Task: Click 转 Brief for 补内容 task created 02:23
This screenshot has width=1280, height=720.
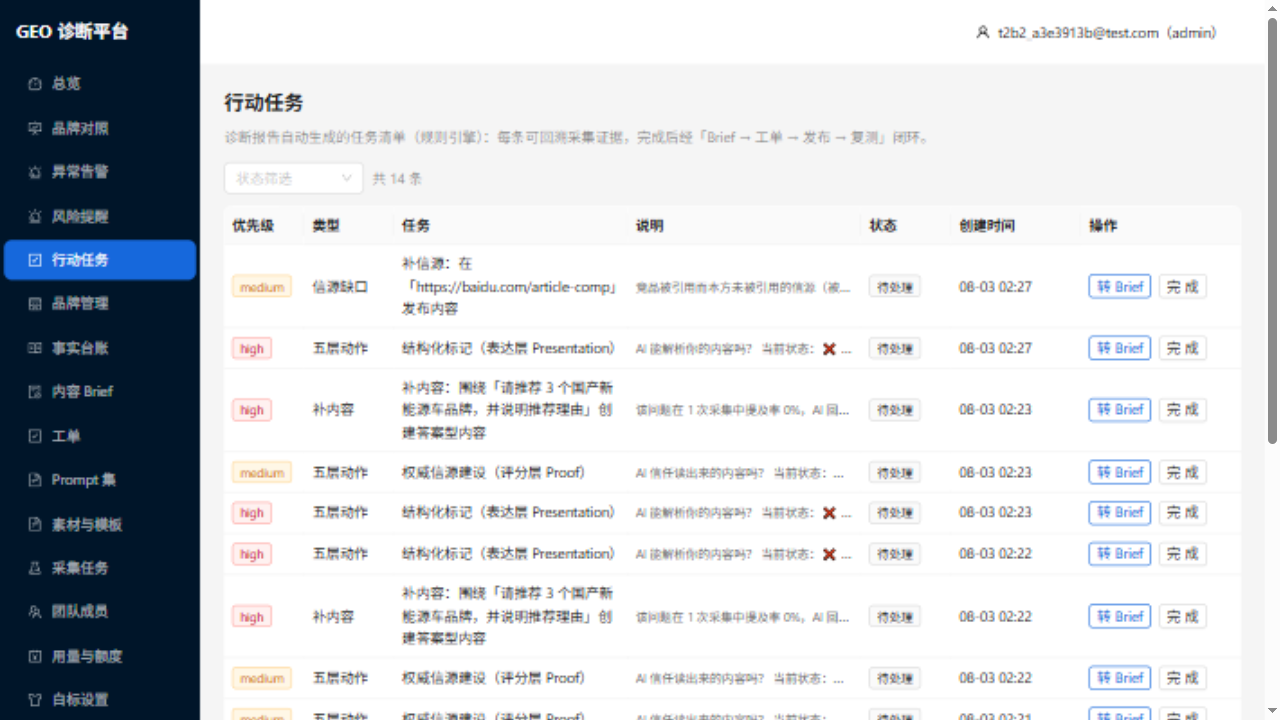Action: (x=1120, y=410)
